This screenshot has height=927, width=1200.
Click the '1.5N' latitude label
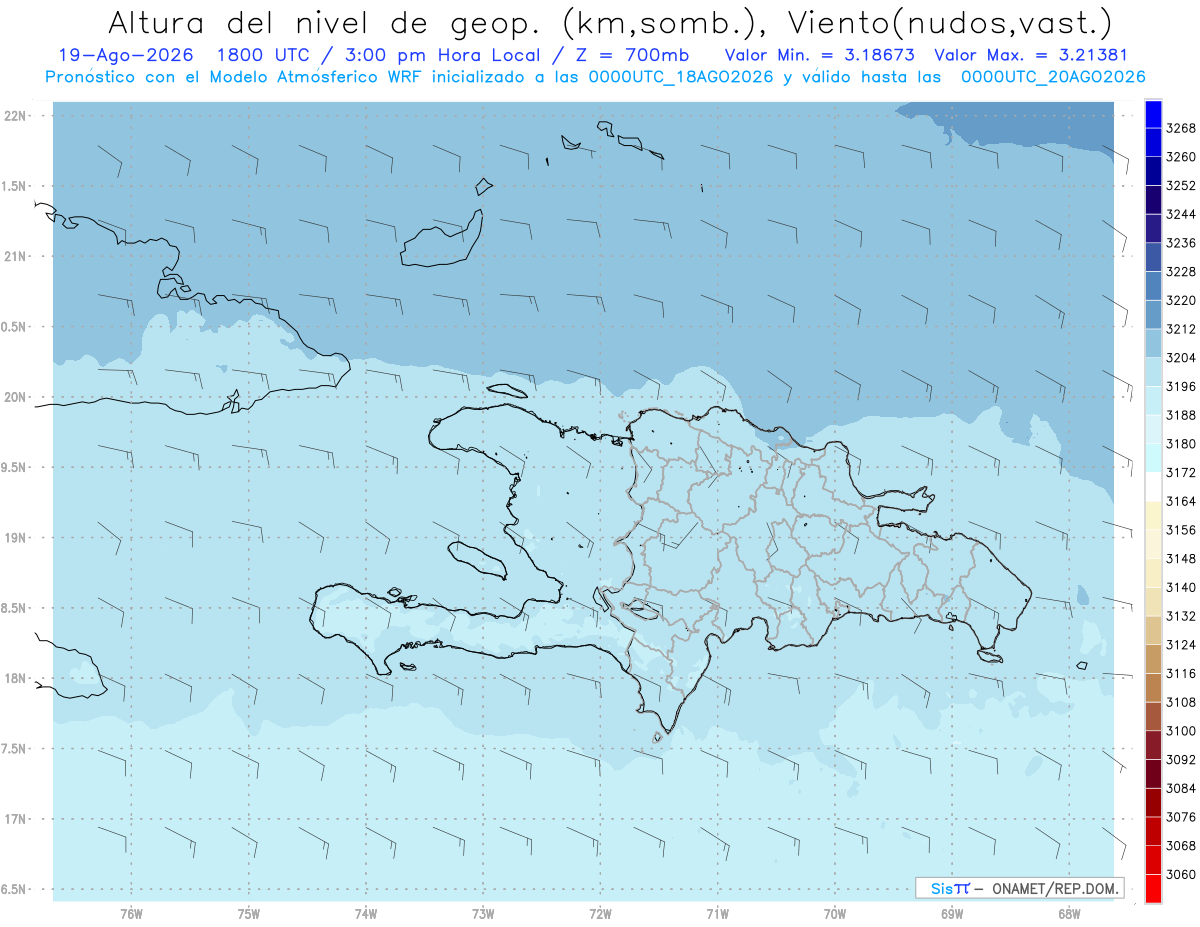point(15,186)
